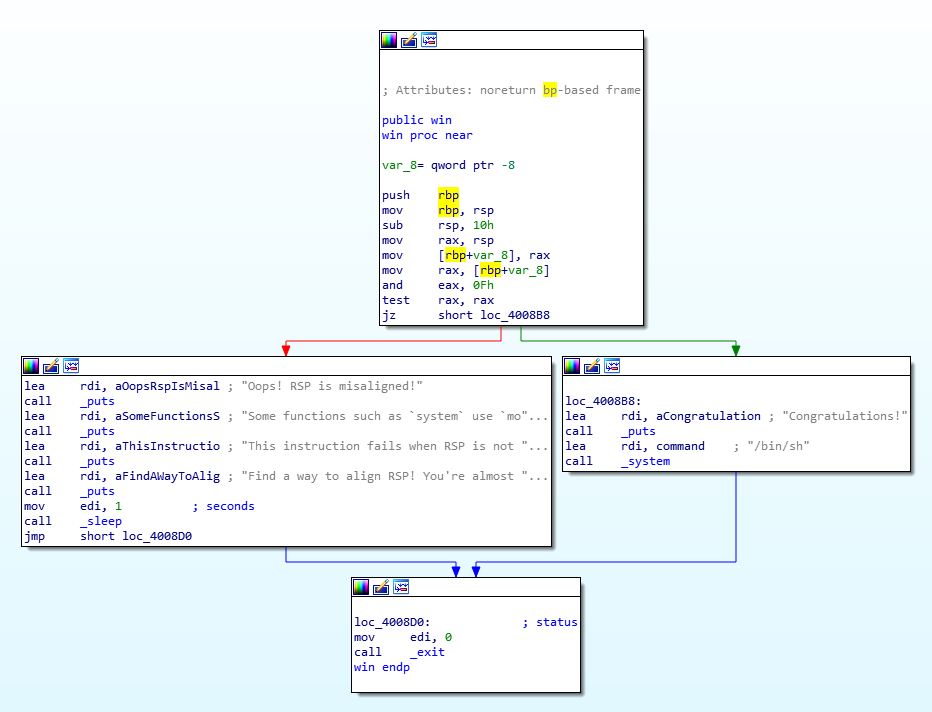Click the "Congratulations!" string comment
Screen dimensions: 932x712
[845, 416]
